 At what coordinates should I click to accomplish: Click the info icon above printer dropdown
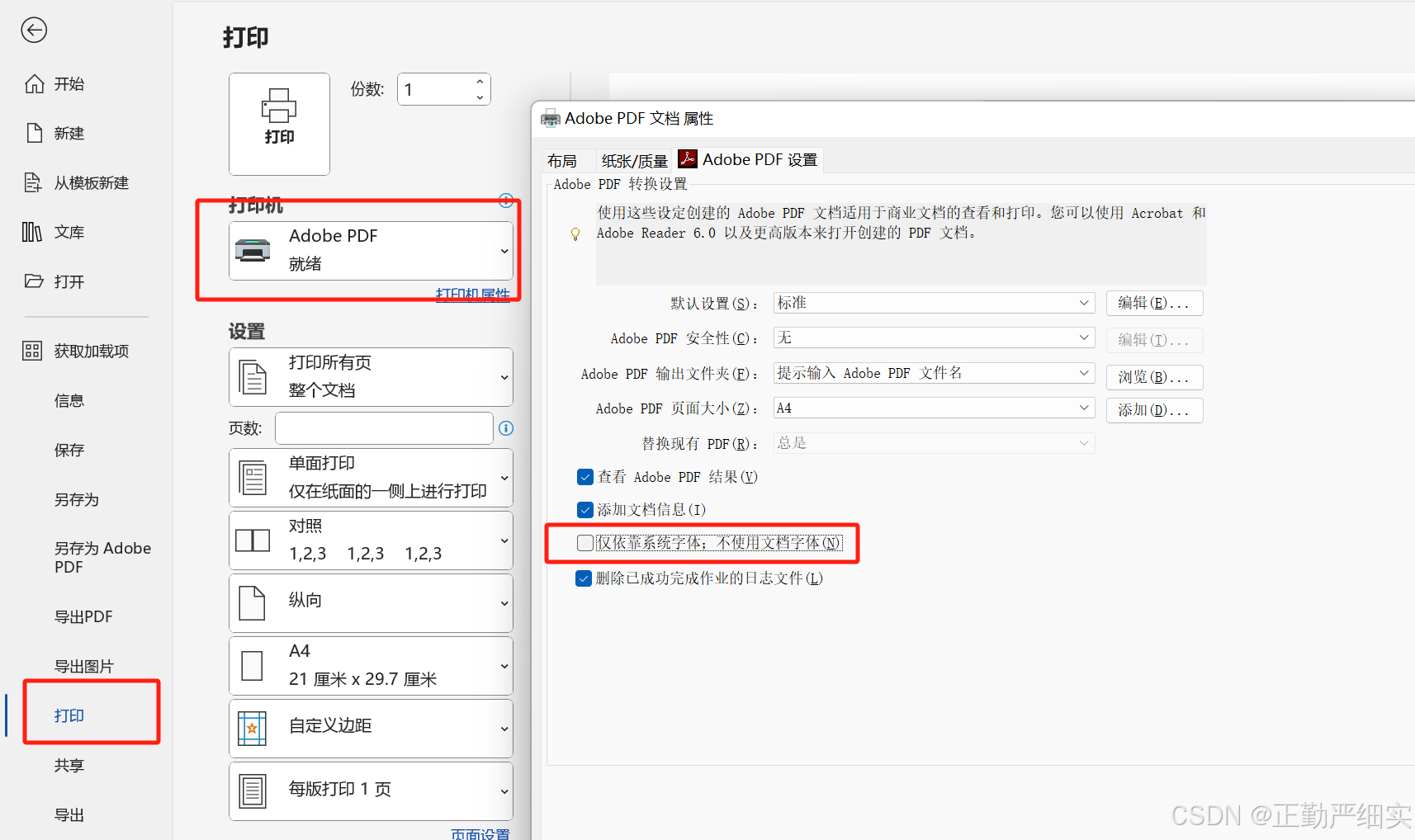[506, 200]
